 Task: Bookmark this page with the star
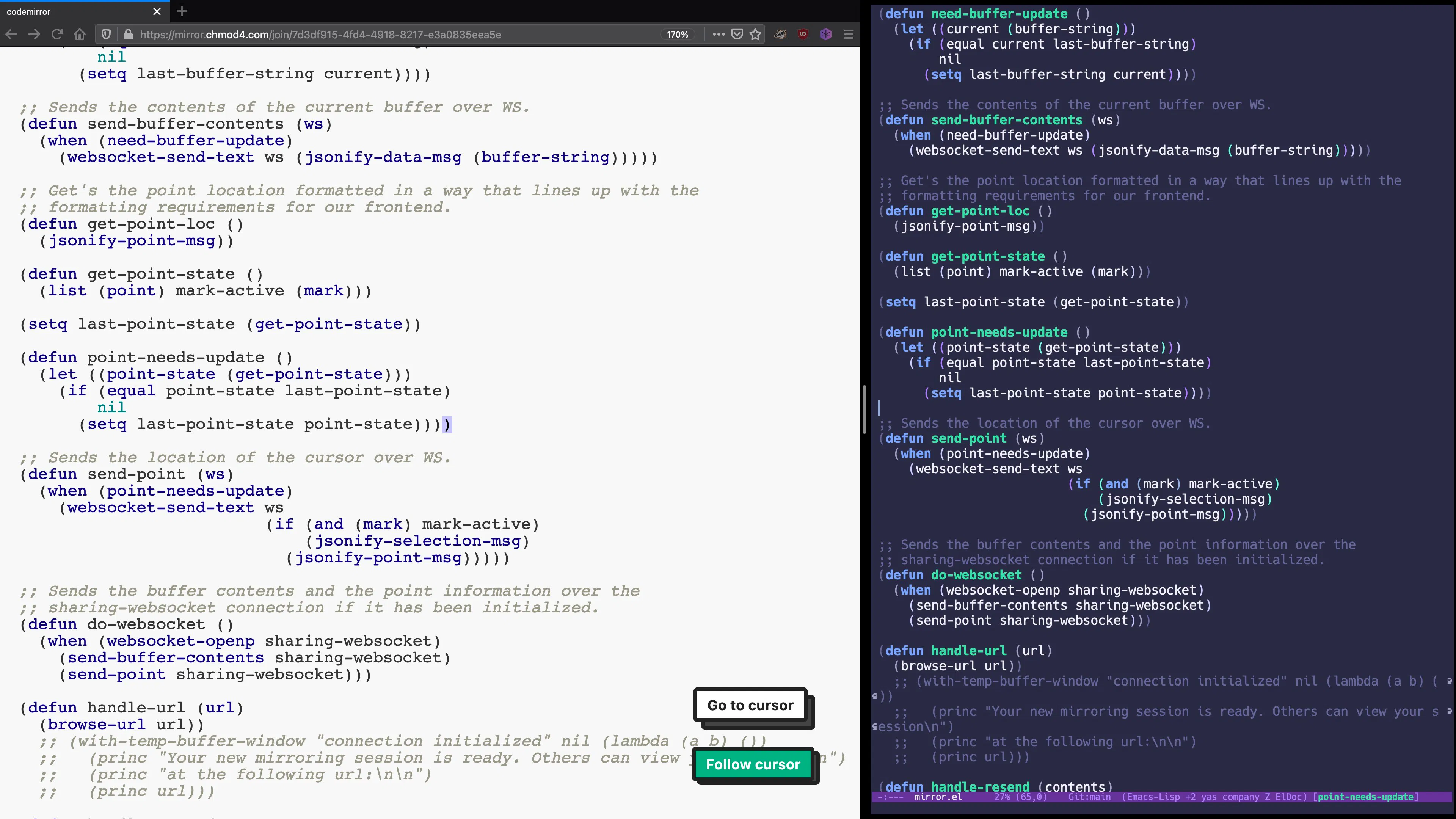[756, 35]
